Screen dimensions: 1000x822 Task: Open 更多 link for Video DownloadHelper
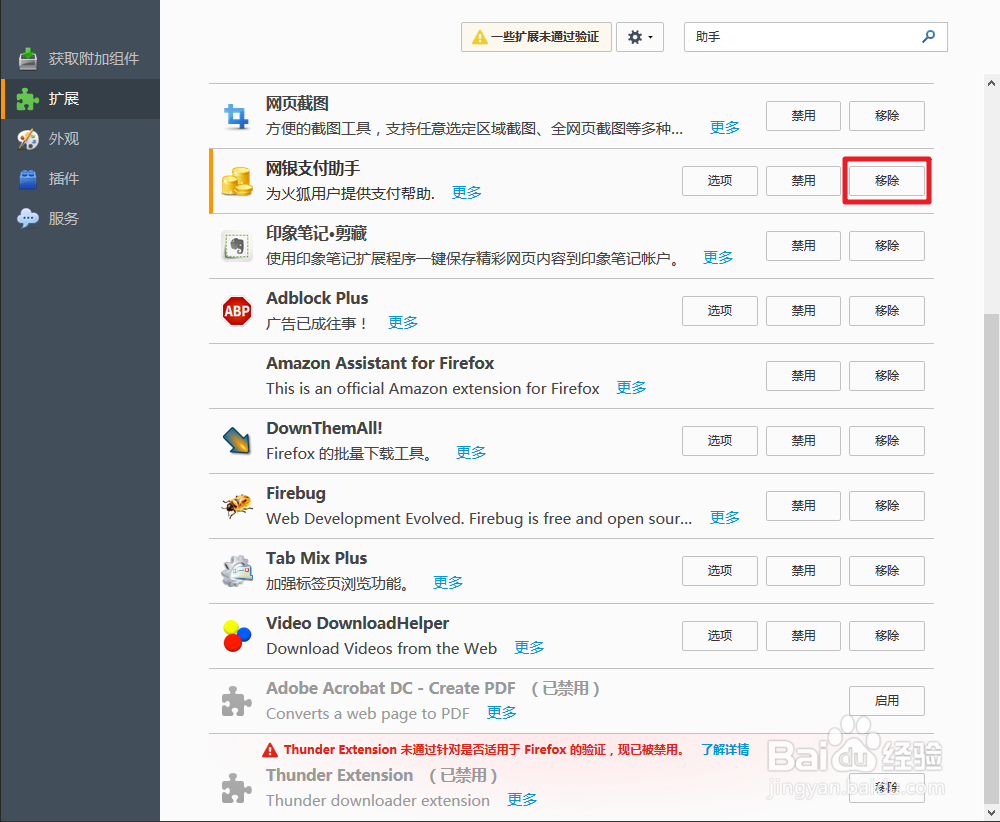[528, 648]
